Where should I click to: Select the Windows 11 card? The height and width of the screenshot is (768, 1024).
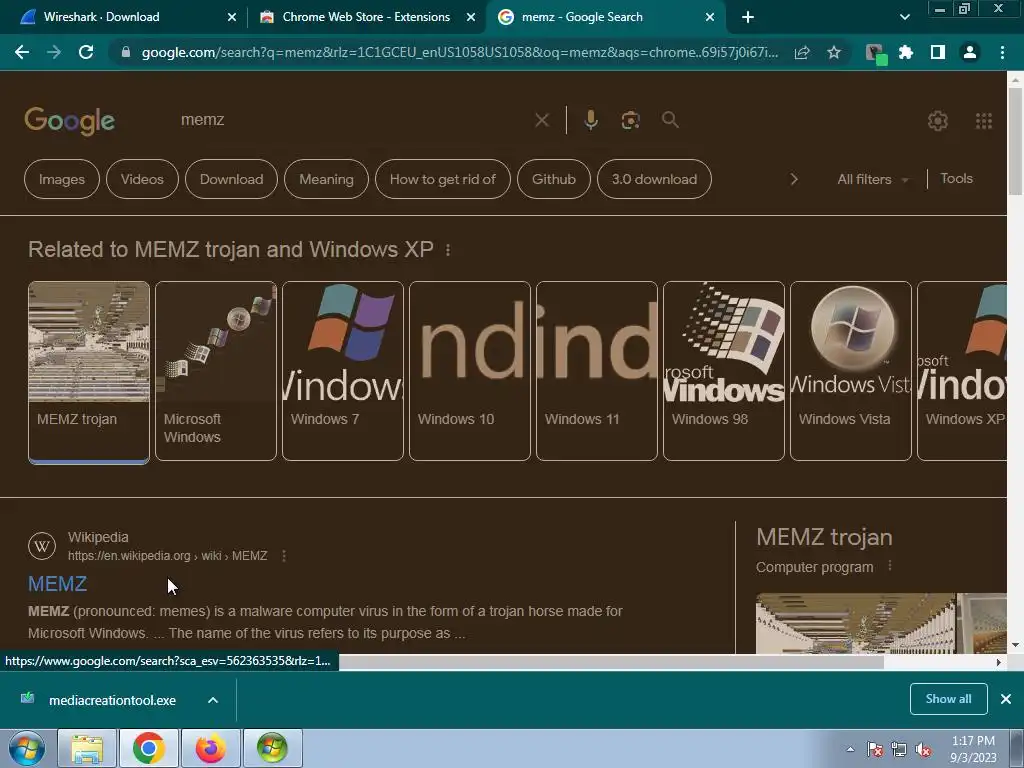pyautogui.click(x=597, y=371)
